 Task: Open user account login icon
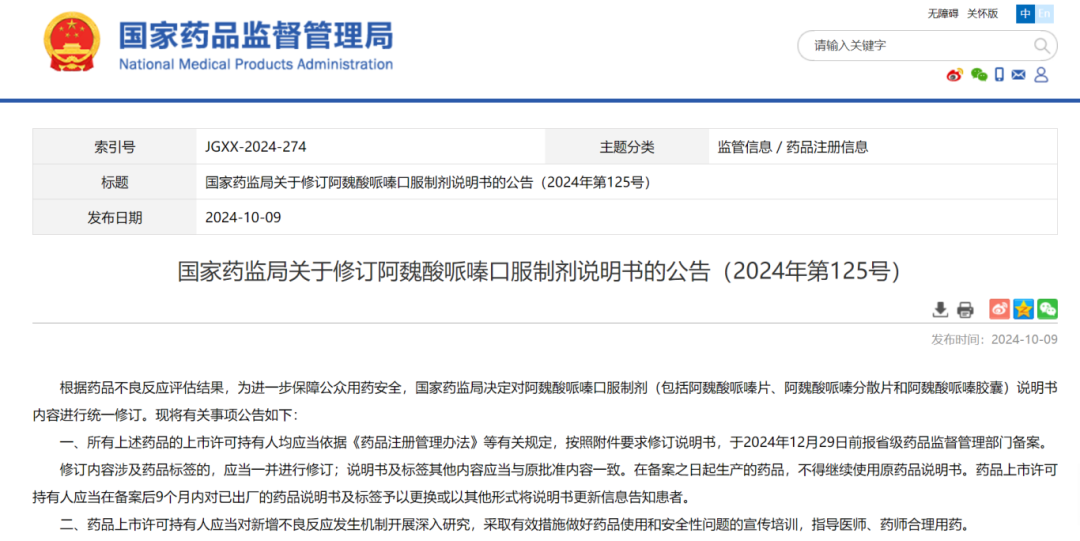tap(1041, 75)
